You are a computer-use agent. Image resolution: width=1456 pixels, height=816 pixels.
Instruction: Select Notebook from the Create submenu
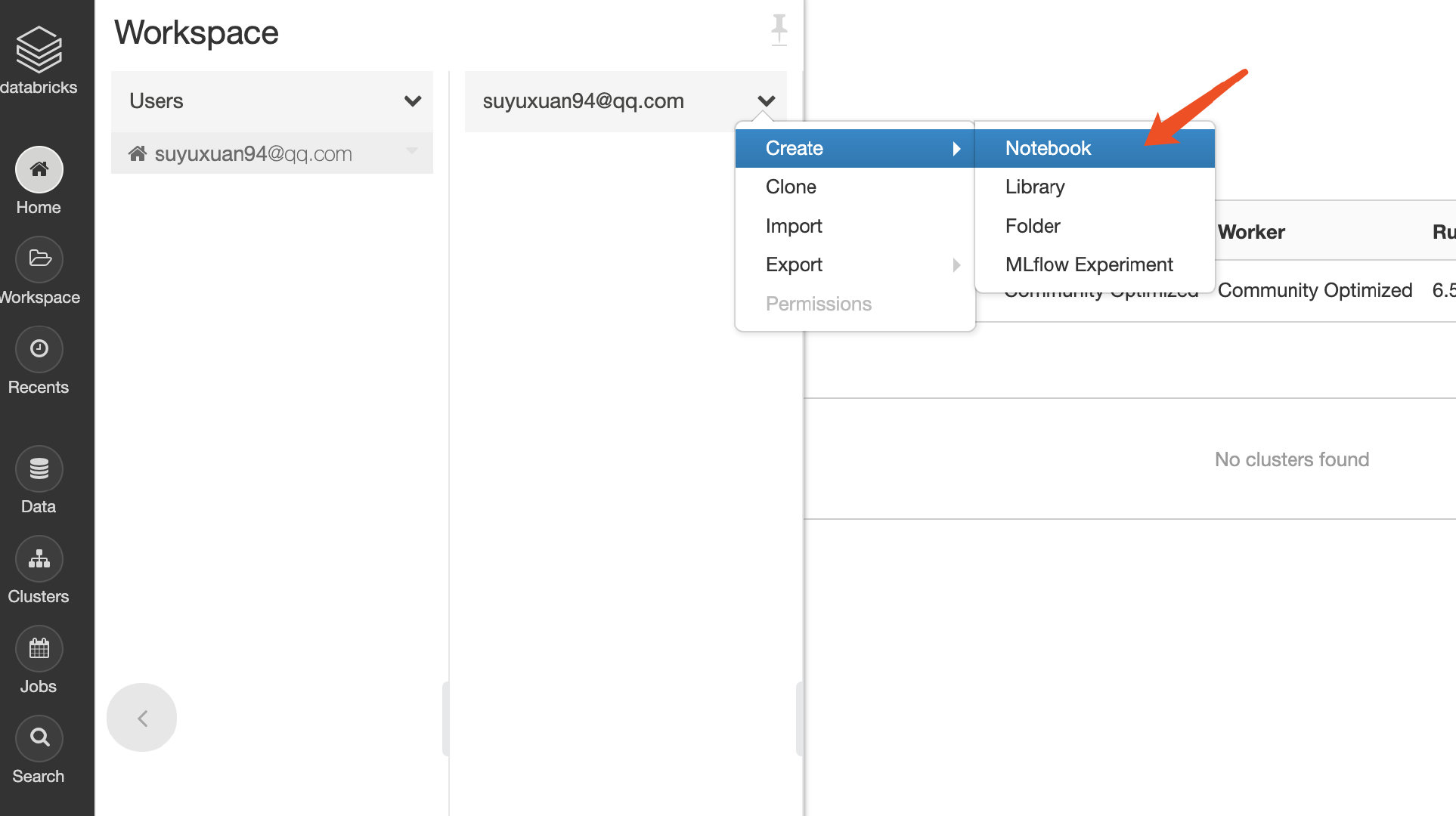(1048, 148)
